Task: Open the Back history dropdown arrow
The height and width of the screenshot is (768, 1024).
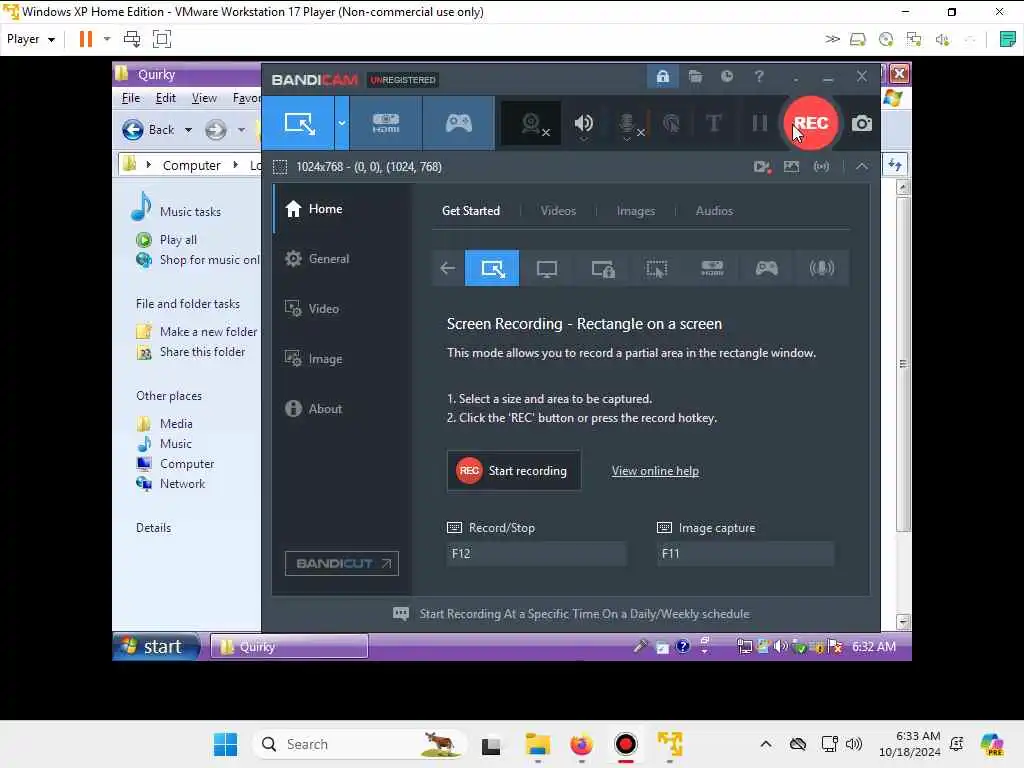Action: tap(188, 130)
